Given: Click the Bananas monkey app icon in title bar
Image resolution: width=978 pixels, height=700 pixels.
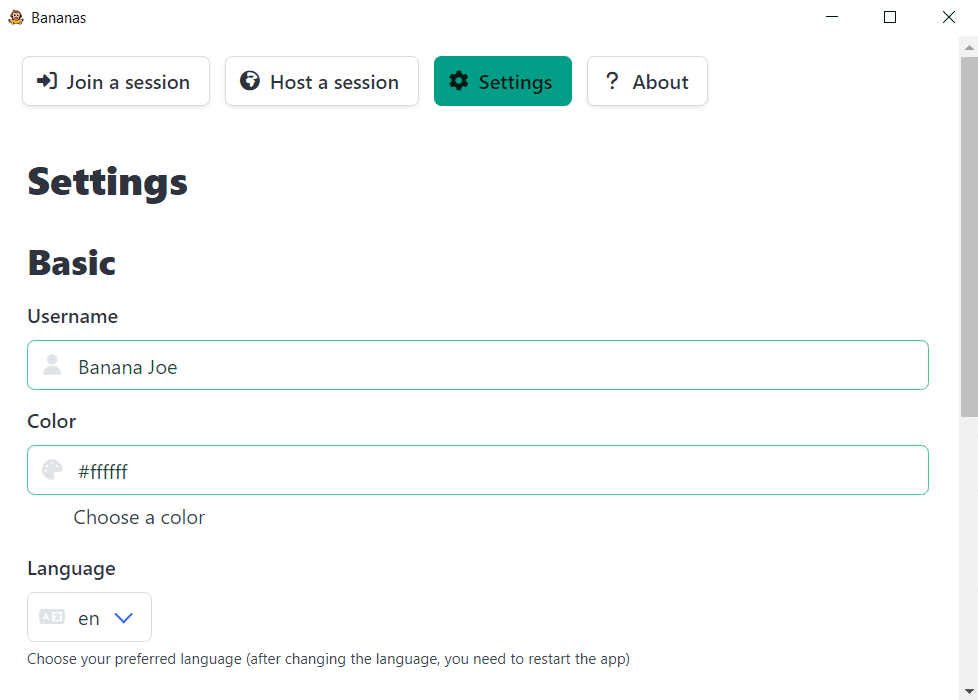Looking at the screenshot, I should (x=15, y=17).
